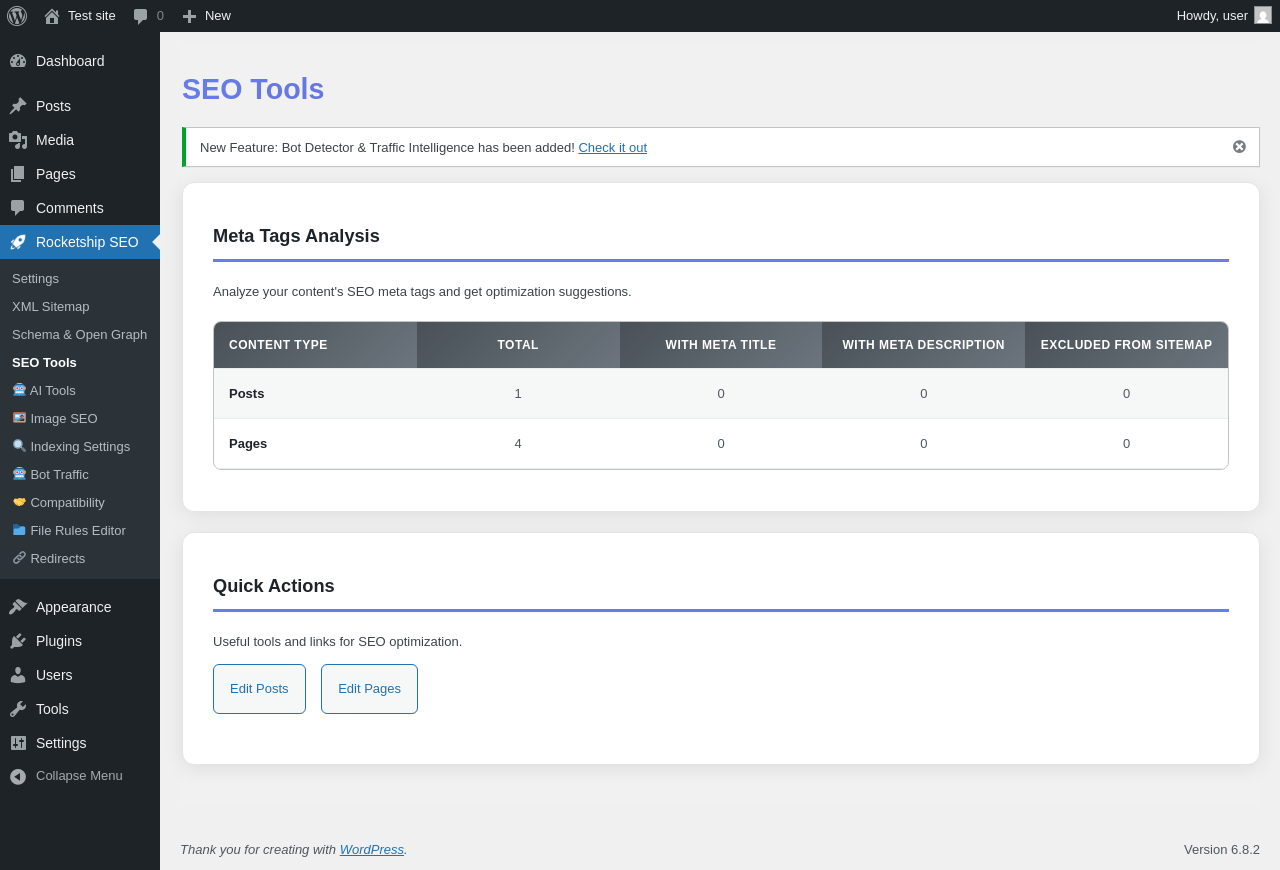
Task: Click the WordPress logo icon
Action: (17, 16)
